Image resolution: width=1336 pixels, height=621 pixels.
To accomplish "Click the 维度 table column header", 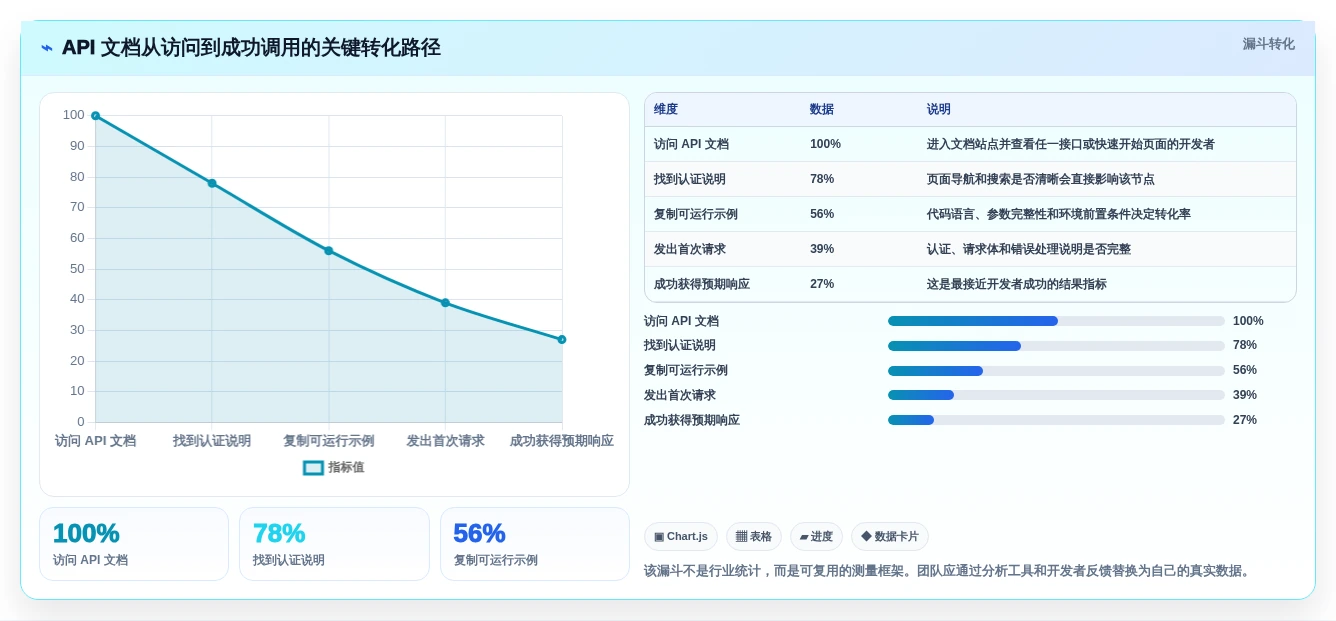I will 666,109.
